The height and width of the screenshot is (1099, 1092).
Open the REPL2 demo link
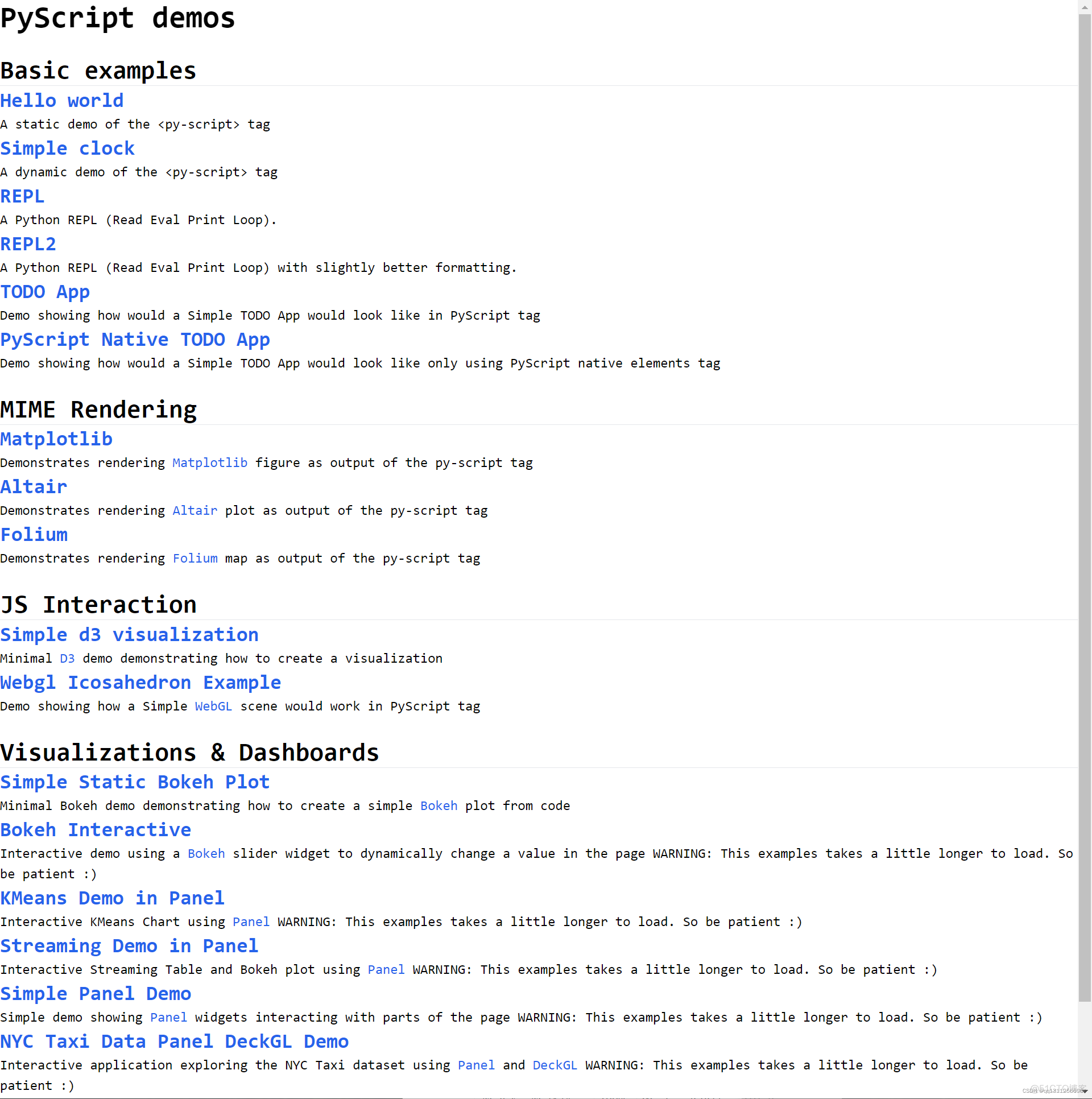tap(28, 244)
